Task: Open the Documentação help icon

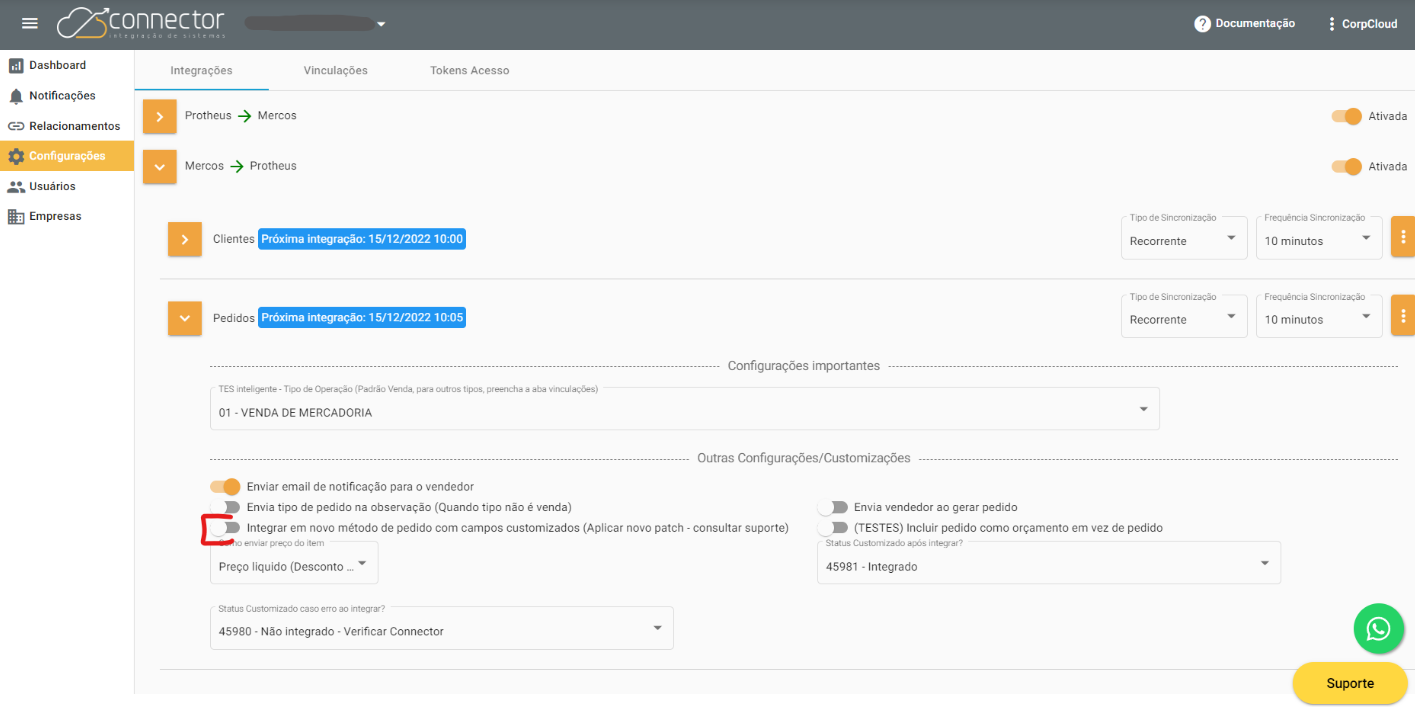Action: tap(1203, 24)
